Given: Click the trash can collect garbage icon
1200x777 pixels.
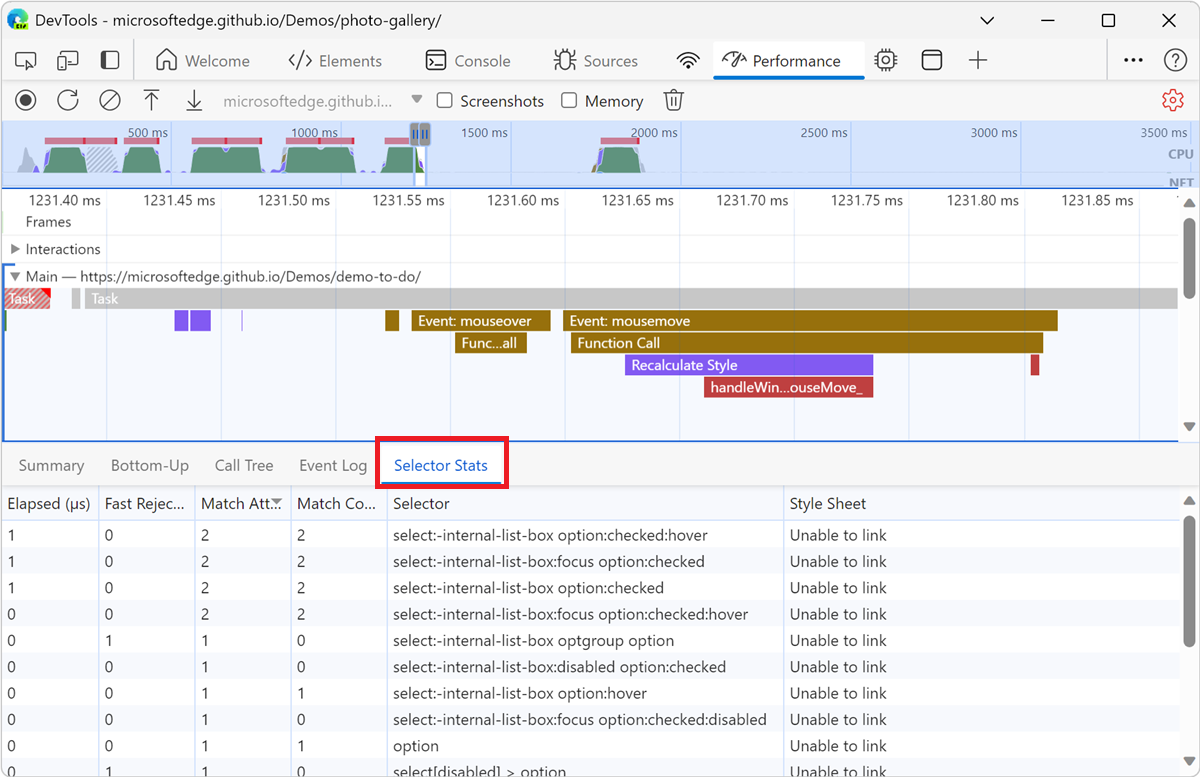Looking at the screenshot, I should pyautogui.click(x=674, y=100).
